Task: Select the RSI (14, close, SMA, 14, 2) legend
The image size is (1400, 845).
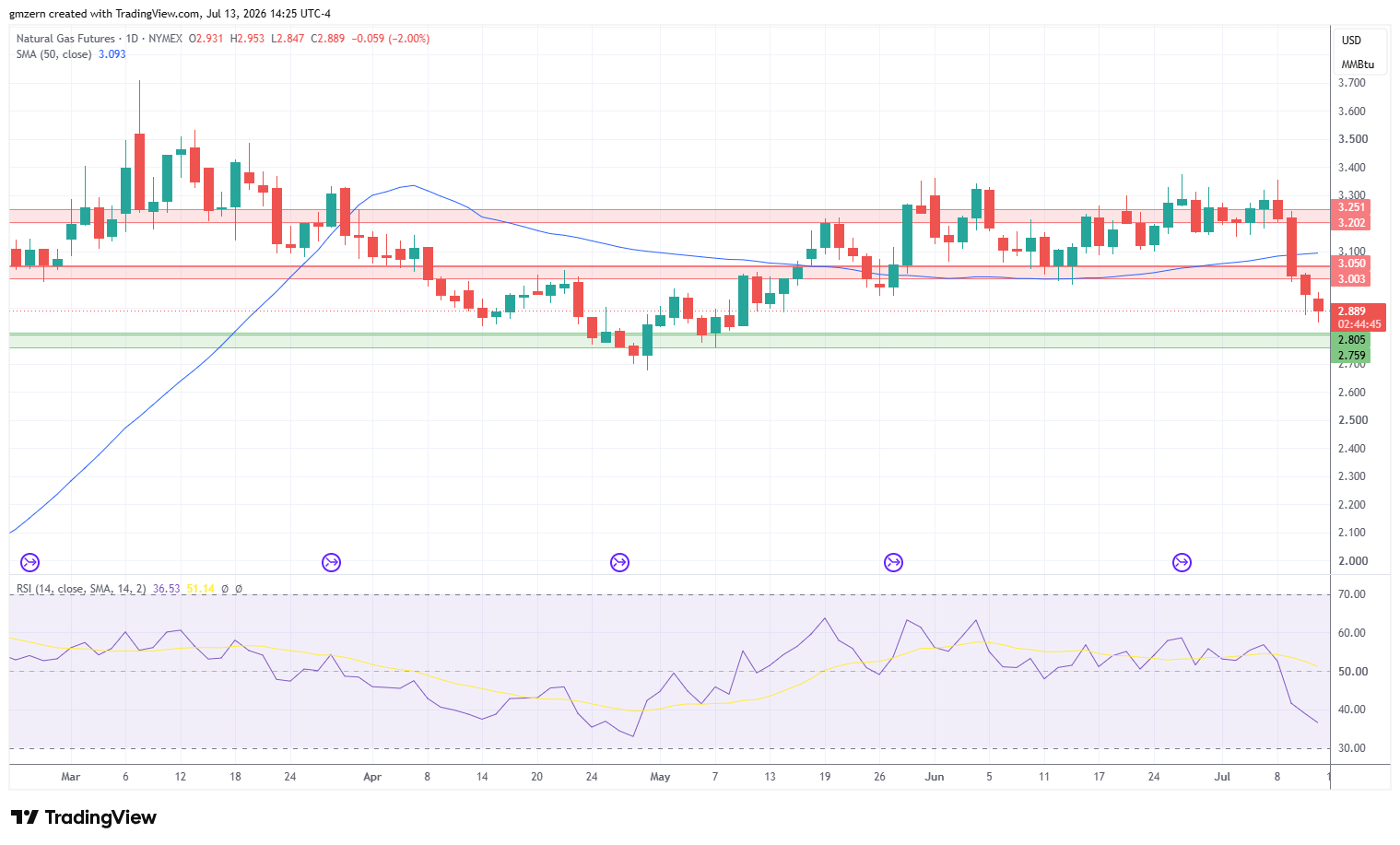Action: coord(81,589)
